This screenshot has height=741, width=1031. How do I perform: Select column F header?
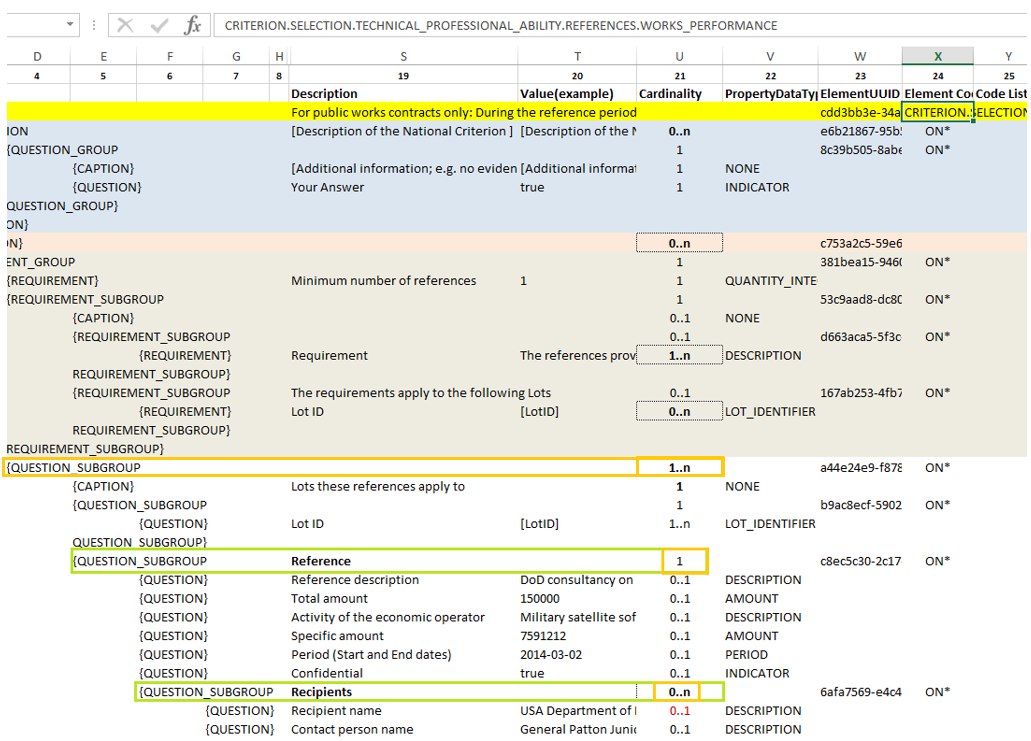[x=170, y=57]
